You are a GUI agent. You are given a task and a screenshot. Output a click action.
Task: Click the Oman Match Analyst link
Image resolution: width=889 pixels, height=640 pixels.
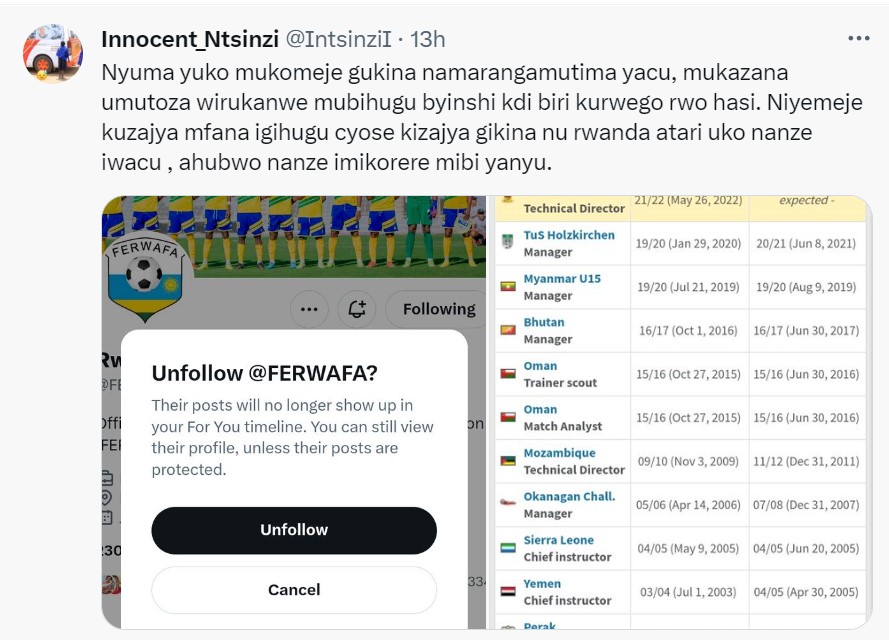[540, 409]
